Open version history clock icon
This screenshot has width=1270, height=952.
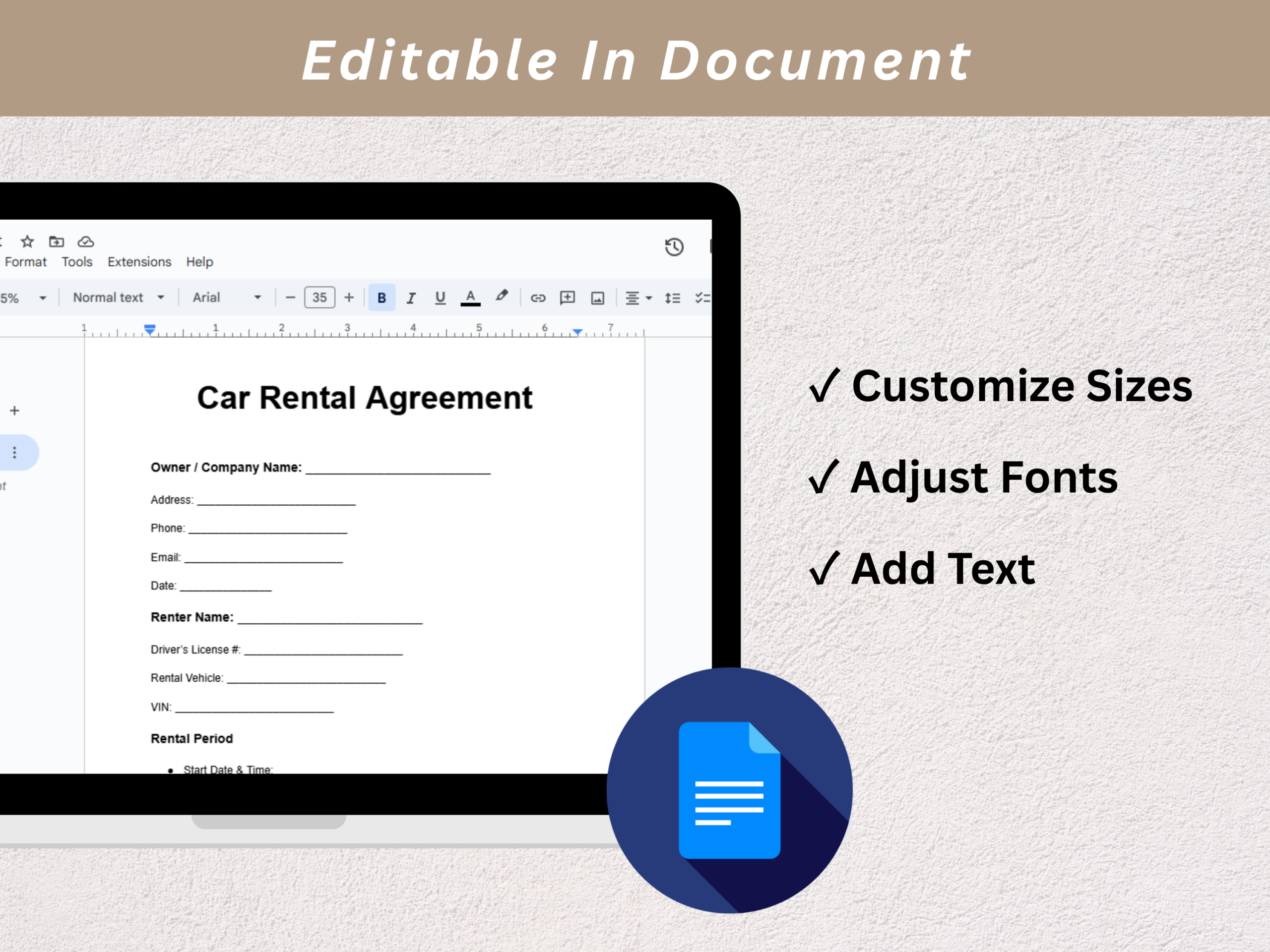pos(674,247)
